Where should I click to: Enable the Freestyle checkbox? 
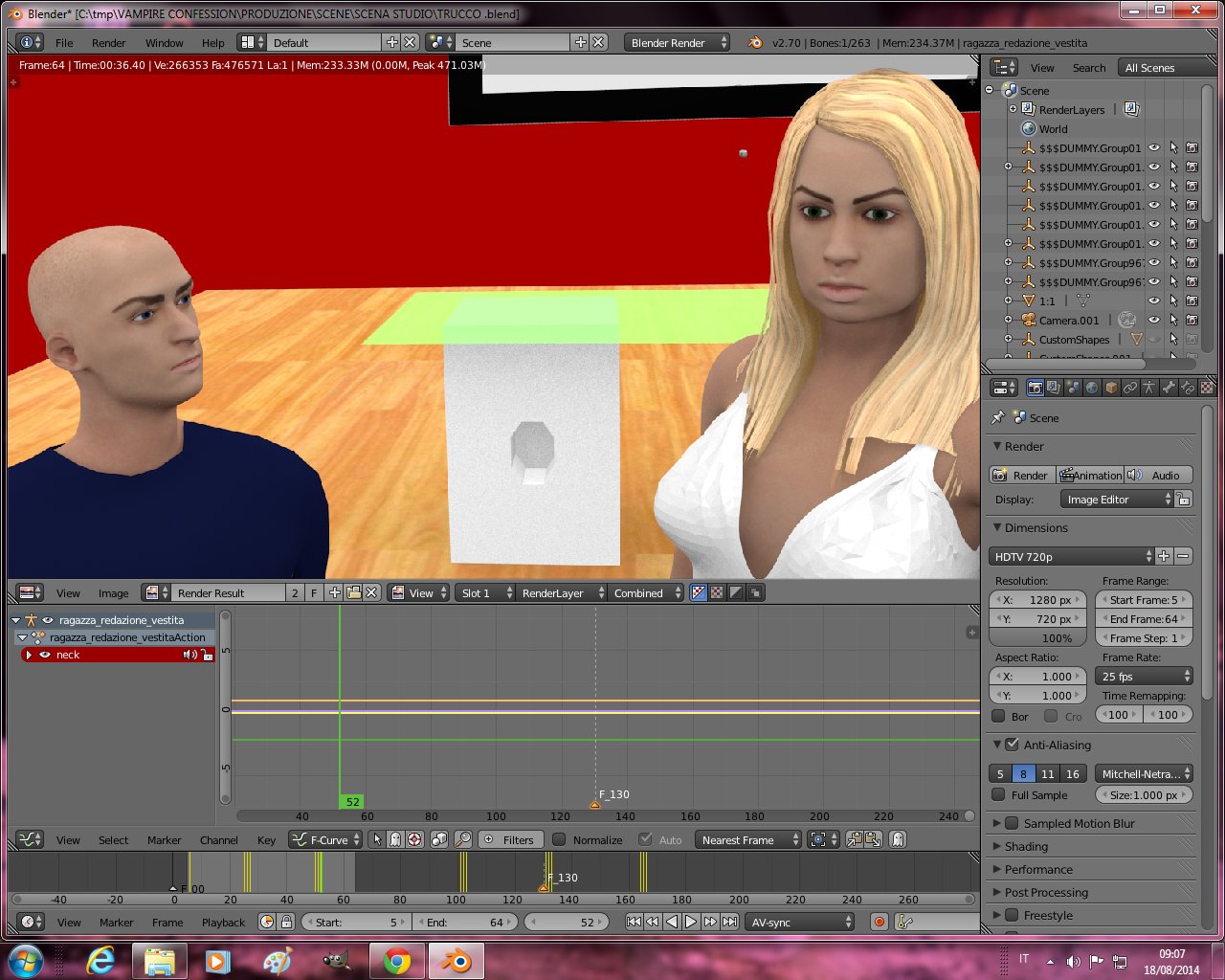coord(1013,915)
